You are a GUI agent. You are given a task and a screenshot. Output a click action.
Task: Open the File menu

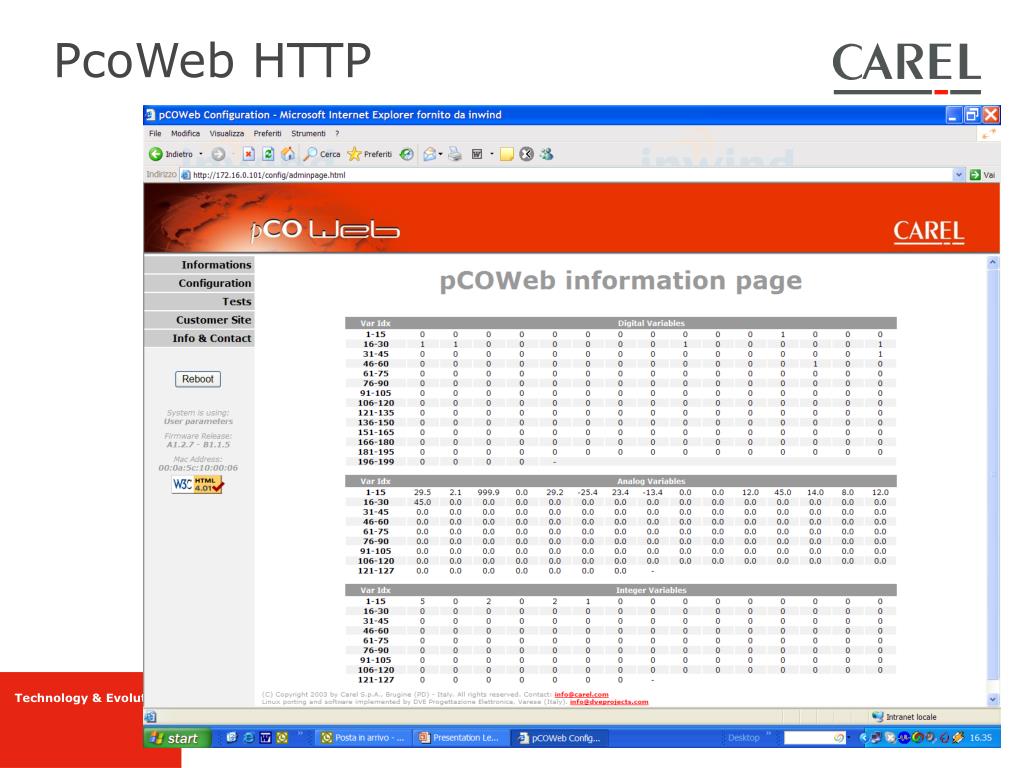click(155, 133)
